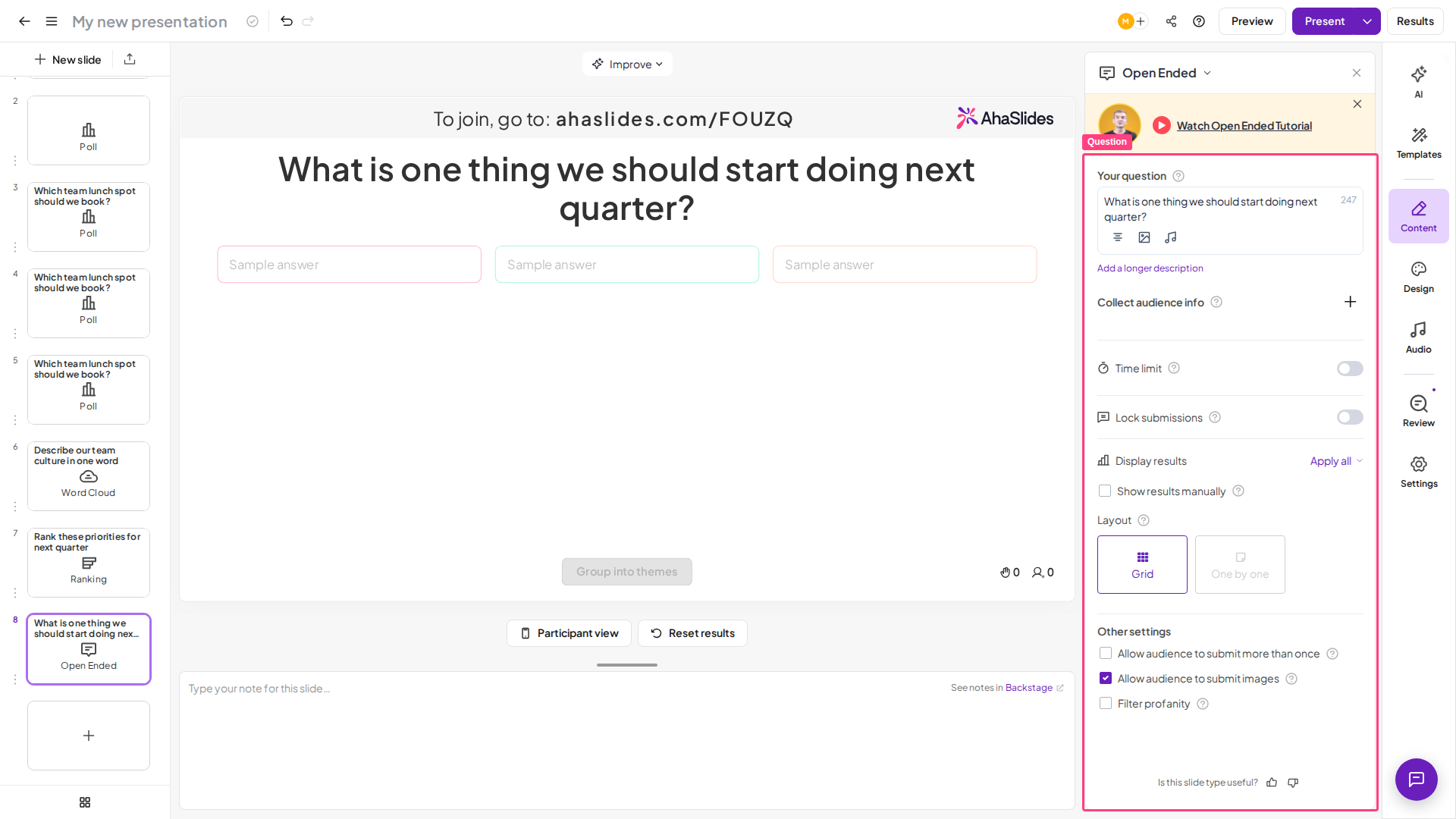Viewport: 1456px width, 819px height.
Task: Open the Audio panel
Action: pyautogui.click(x=1419, y=337)
